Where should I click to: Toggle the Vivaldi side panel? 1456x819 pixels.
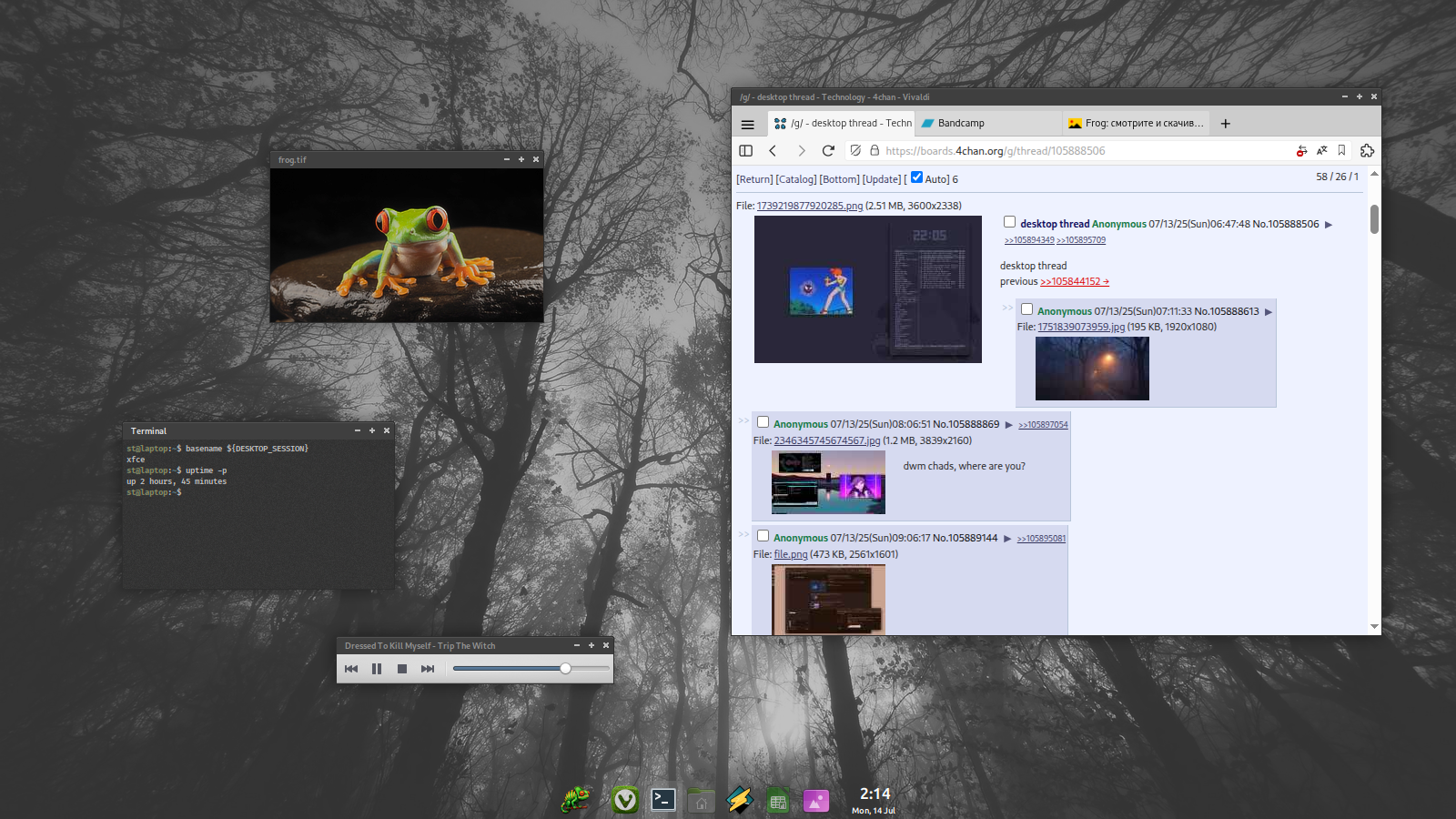(746, 151)
